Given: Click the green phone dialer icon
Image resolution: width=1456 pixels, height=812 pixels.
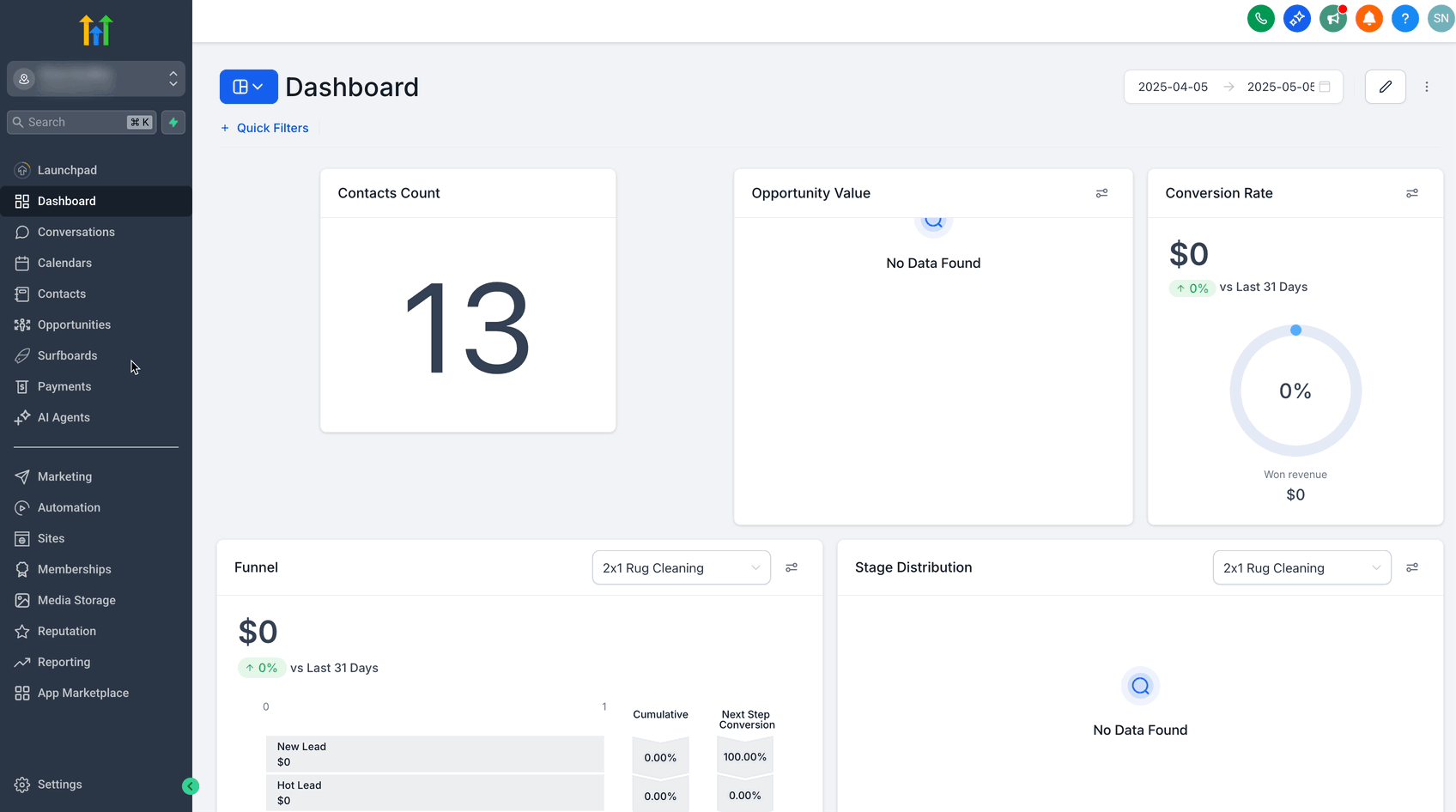Looking at the screenshot, I should (1260, 18).
